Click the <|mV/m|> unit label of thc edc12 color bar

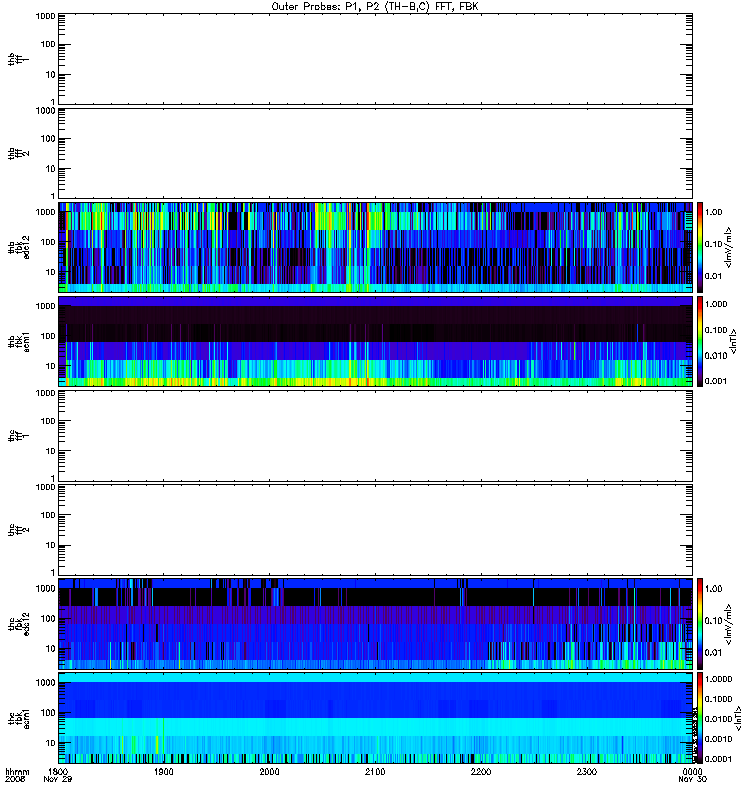729,623
